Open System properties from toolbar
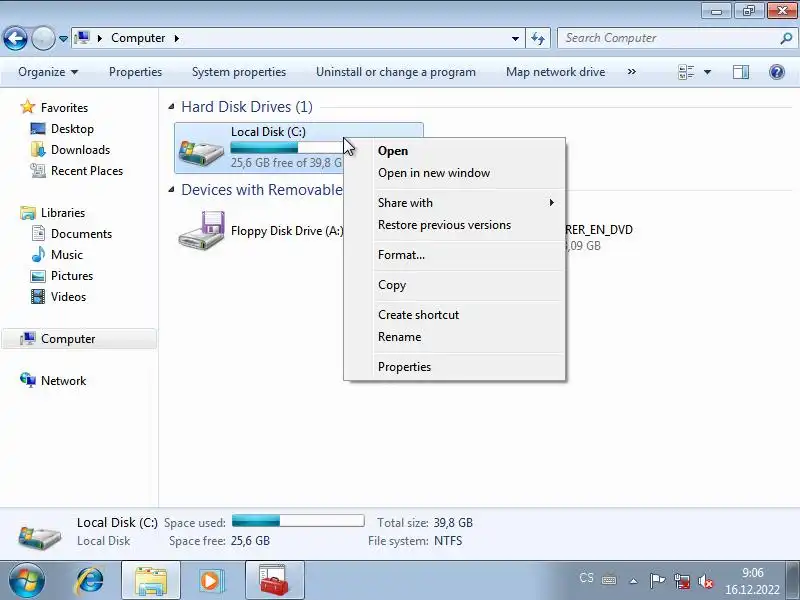Image resolution: width=800 pixels, height=600 pixels. coord(239,72)
